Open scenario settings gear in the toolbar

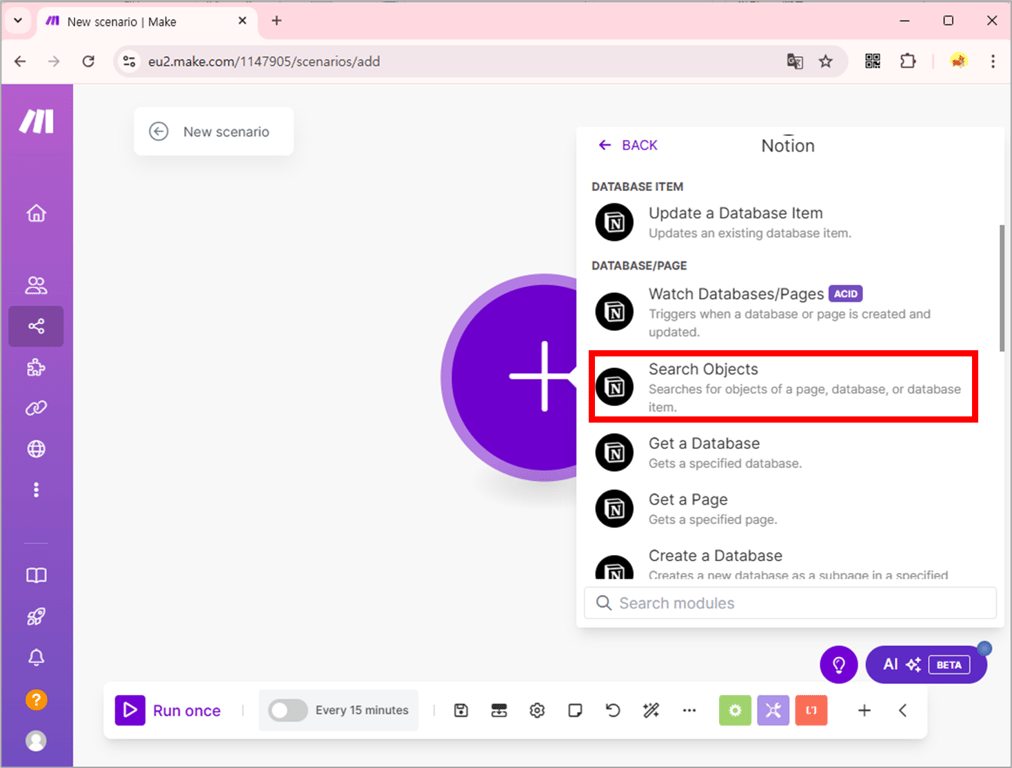coord(537,710)
